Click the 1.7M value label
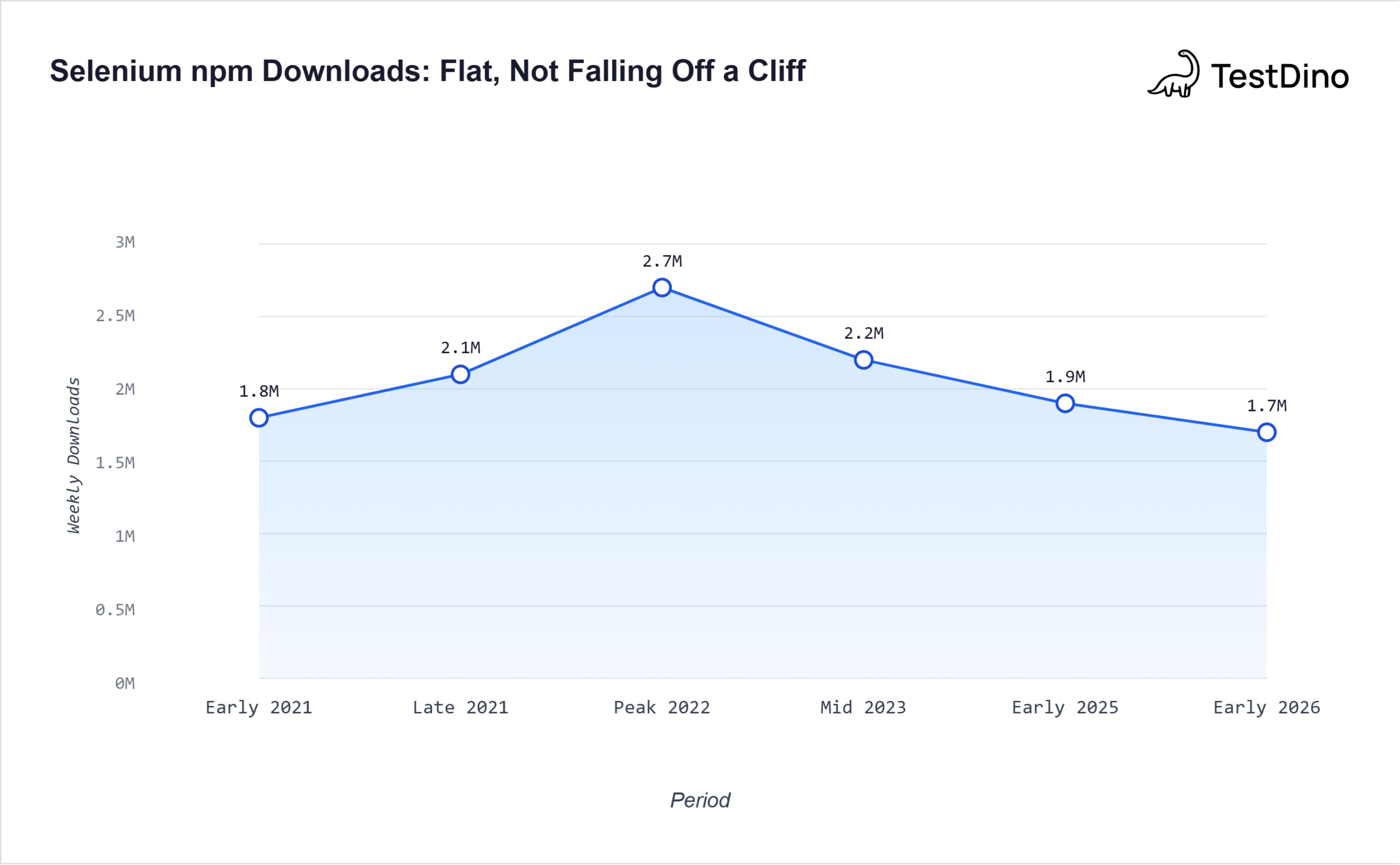This screenshot has height=865, width=1400. (1267, 406)
